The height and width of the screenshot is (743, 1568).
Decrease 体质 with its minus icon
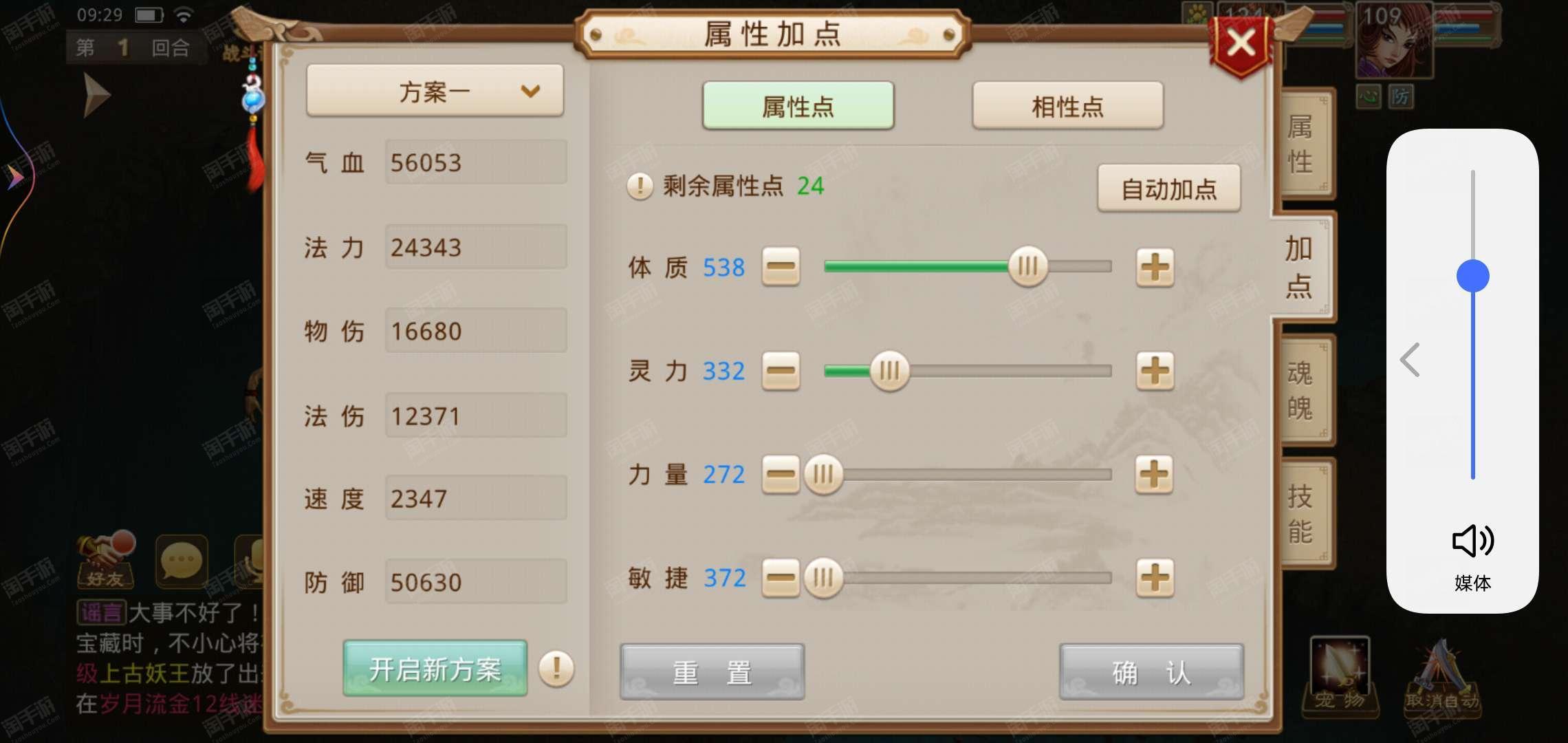[x=781, y=267]
